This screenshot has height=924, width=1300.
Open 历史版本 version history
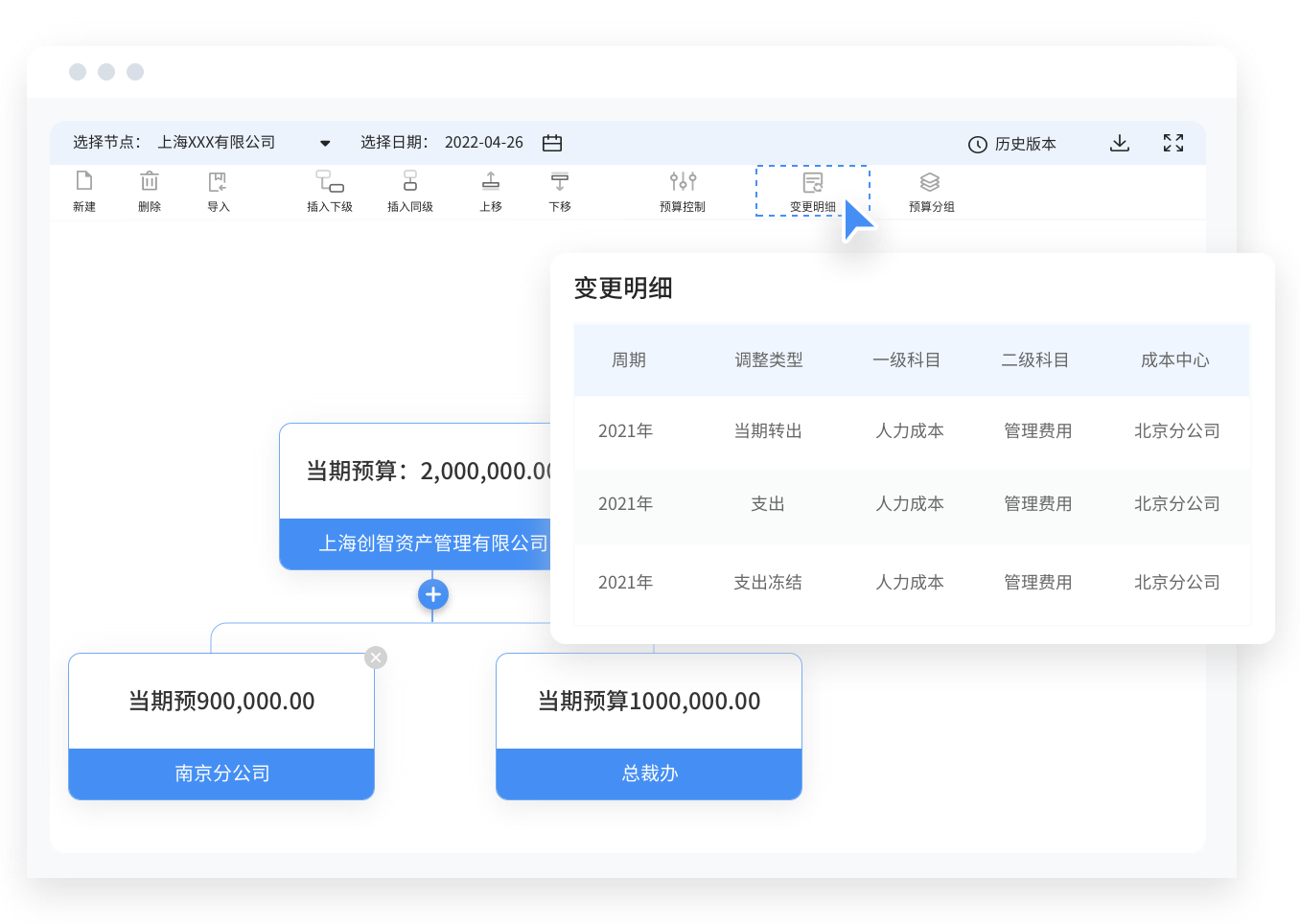point(1012,144)
